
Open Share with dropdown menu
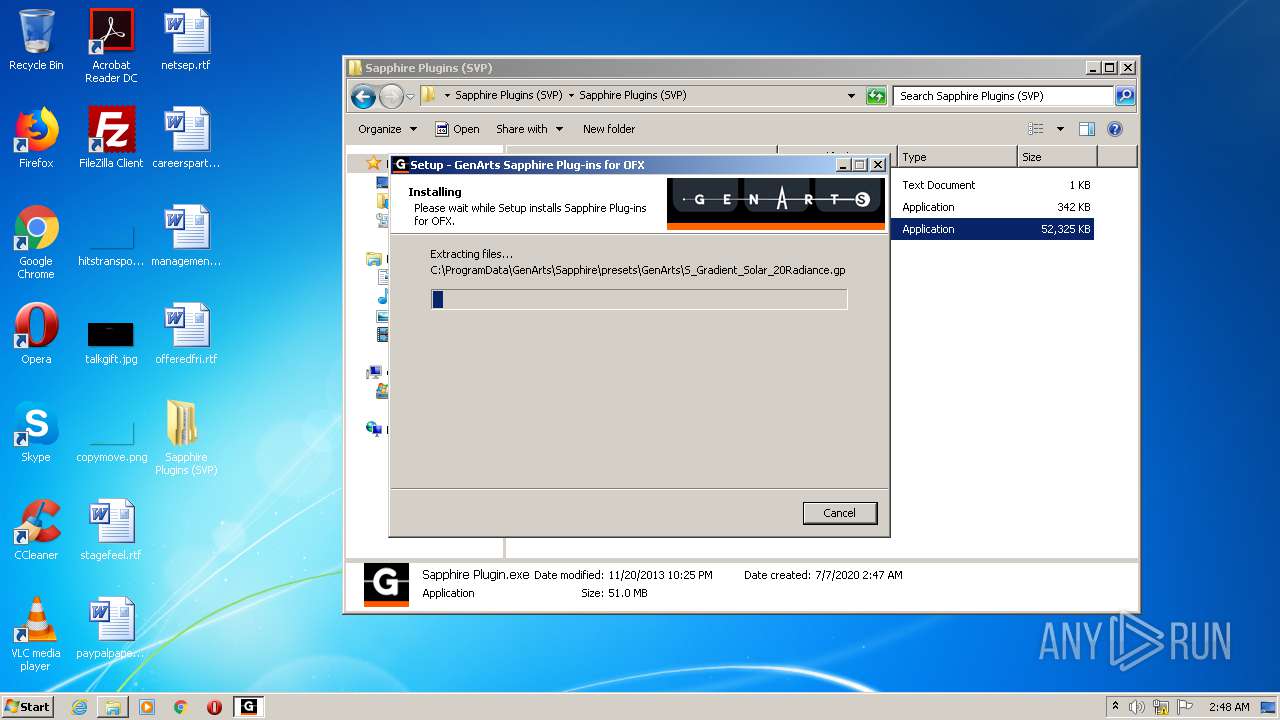click(529, 129)
